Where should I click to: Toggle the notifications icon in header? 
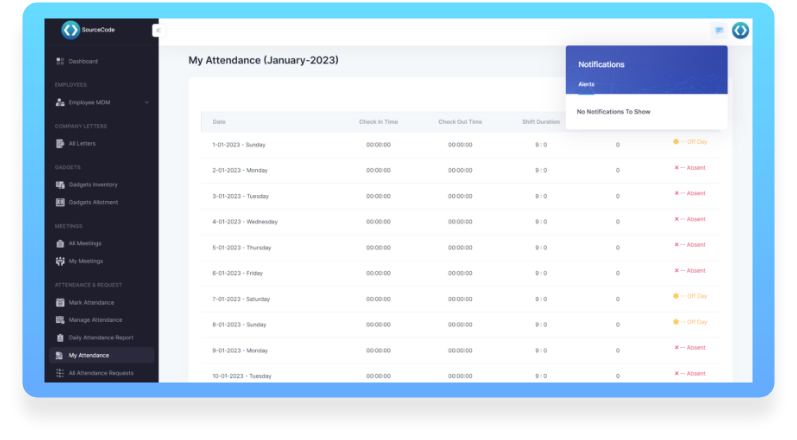[x=718, y=31]
